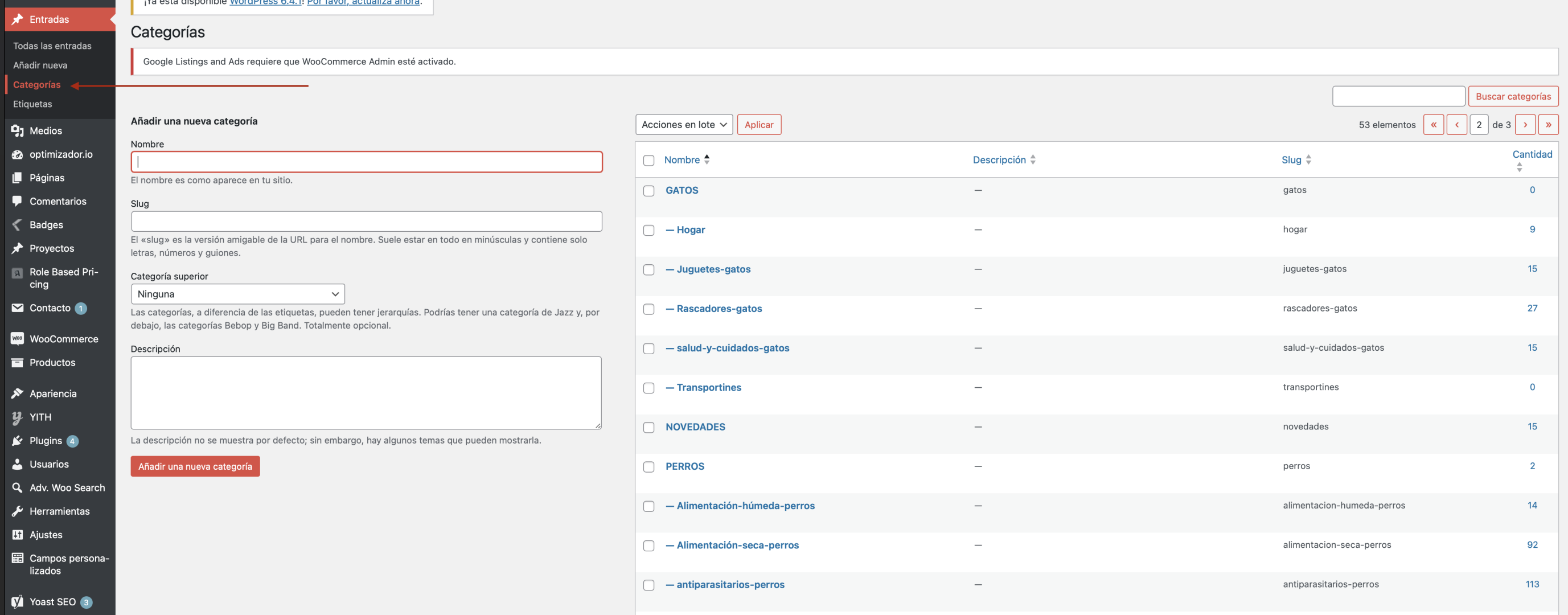Image resolution: width=1568 pixels, height=615 pixels.
Task: Click the Badges tag icon
Action: [17, 225]
